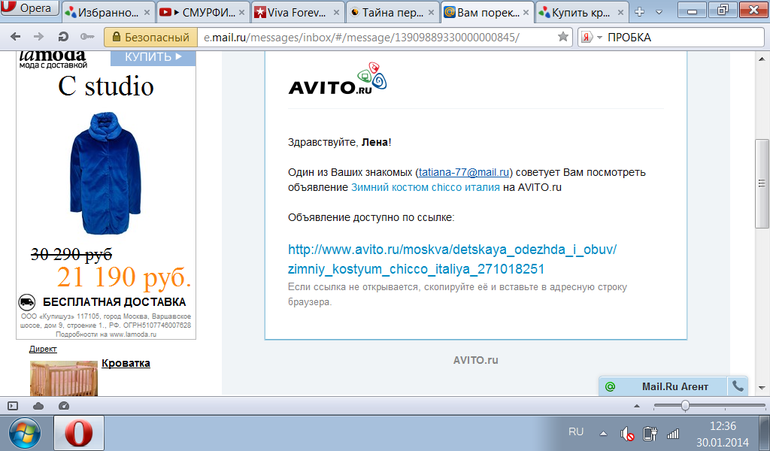Open the Opera main menu button
This screenshot has height=451, width=770.
(x=29, y=8)
